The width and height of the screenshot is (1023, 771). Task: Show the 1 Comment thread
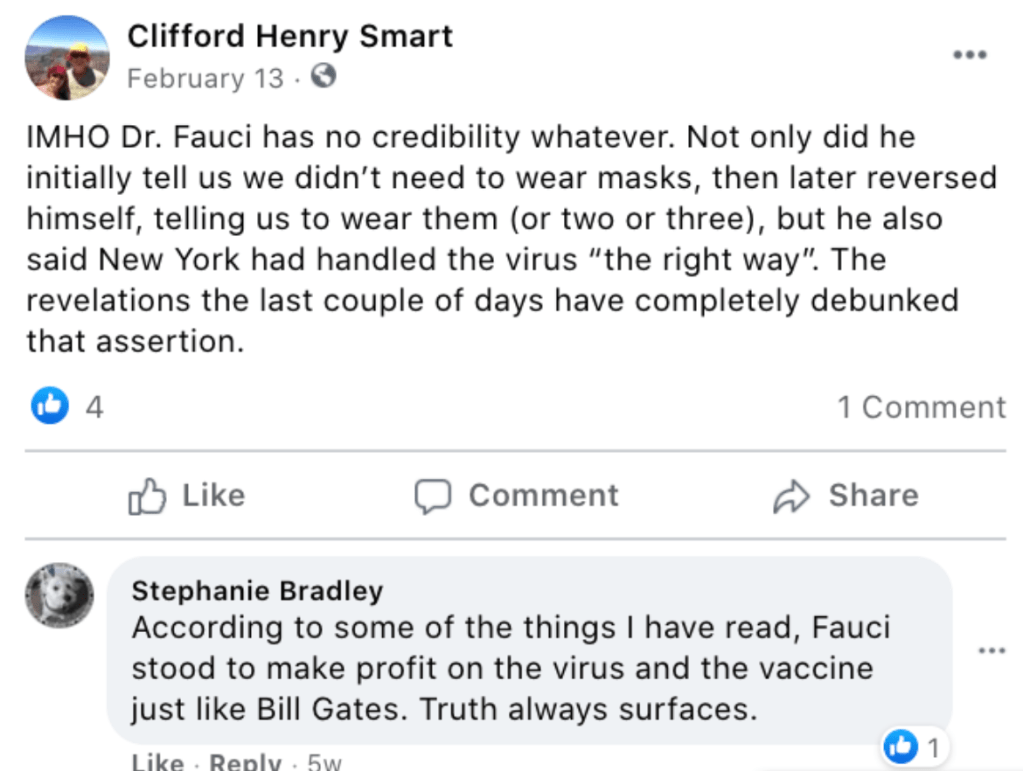point(921,407)
